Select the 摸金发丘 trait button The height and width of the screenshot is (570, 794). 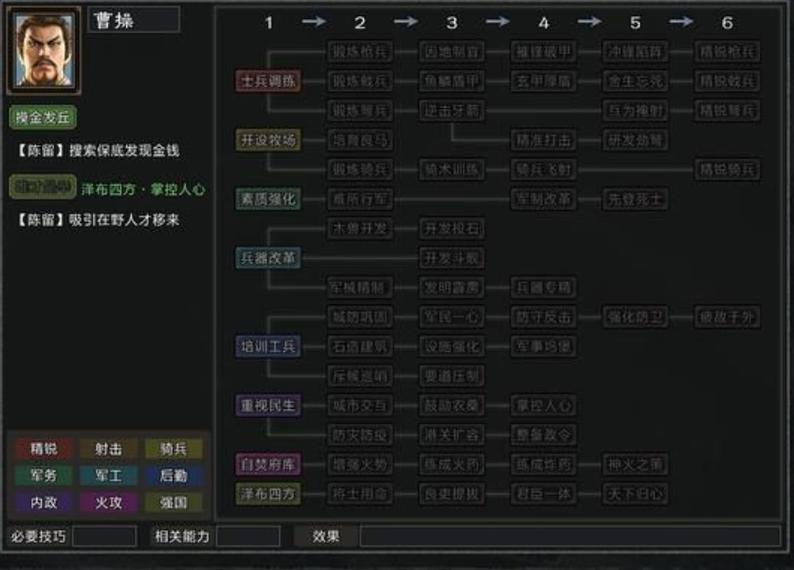(x=43, y=117)
